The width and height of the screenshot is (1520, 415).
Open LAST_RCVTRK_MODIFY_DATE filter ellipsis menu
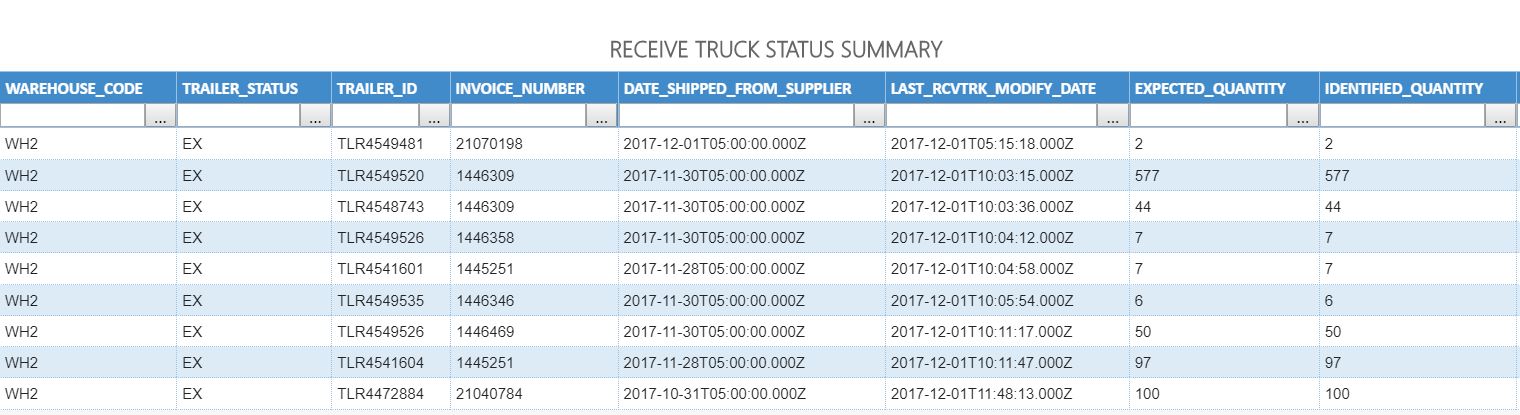(1113, 117)
